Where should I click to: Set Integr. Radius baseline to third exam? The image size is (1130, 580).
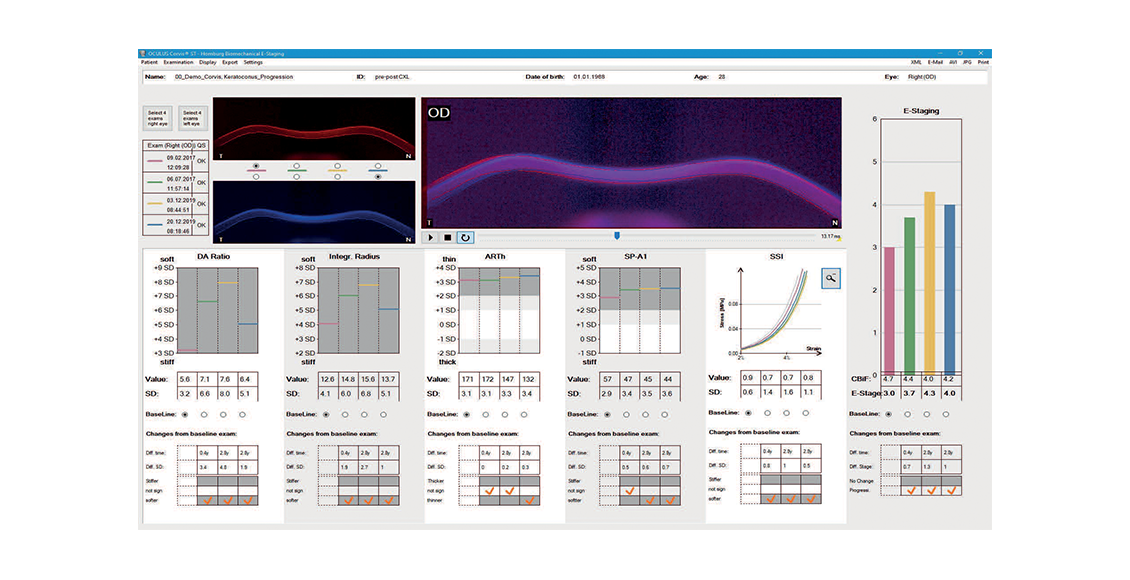point(364,414)
